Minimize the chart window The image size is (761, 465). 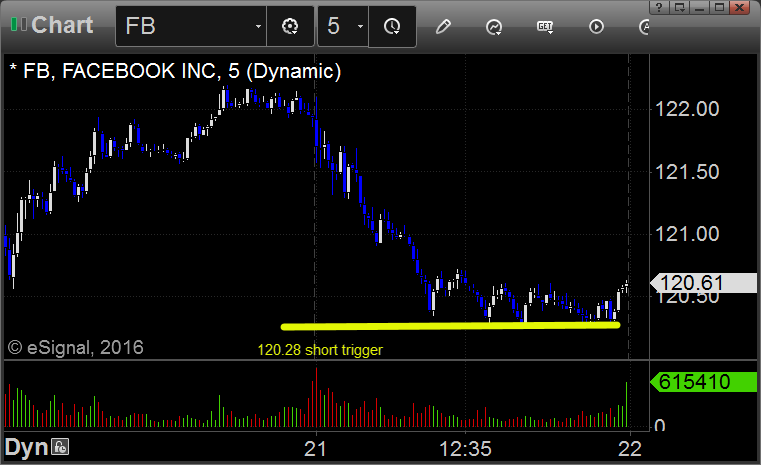coord(699,7)
